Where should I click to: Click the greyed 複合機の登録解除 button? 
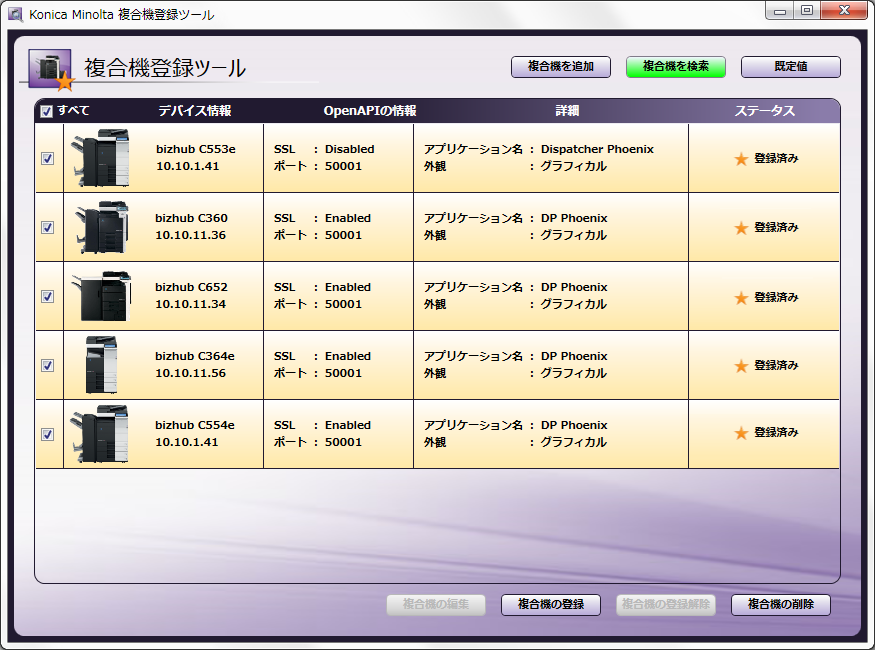tap(666, 604)
